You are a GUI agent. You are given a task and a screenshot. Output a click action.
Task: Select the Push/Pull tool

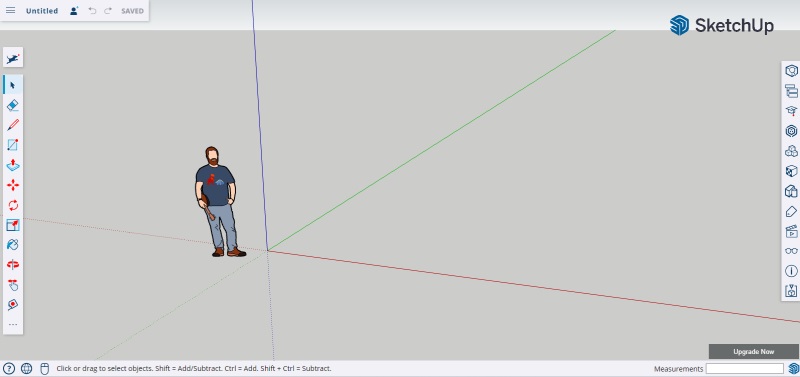click(x=13, y=165)
